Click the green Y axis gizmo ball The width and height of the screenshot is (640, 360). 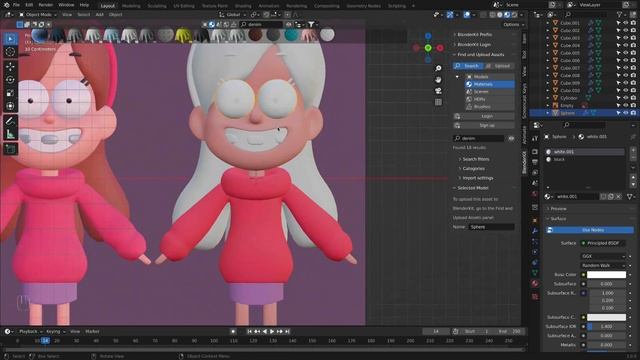click(x=428, y=48)
